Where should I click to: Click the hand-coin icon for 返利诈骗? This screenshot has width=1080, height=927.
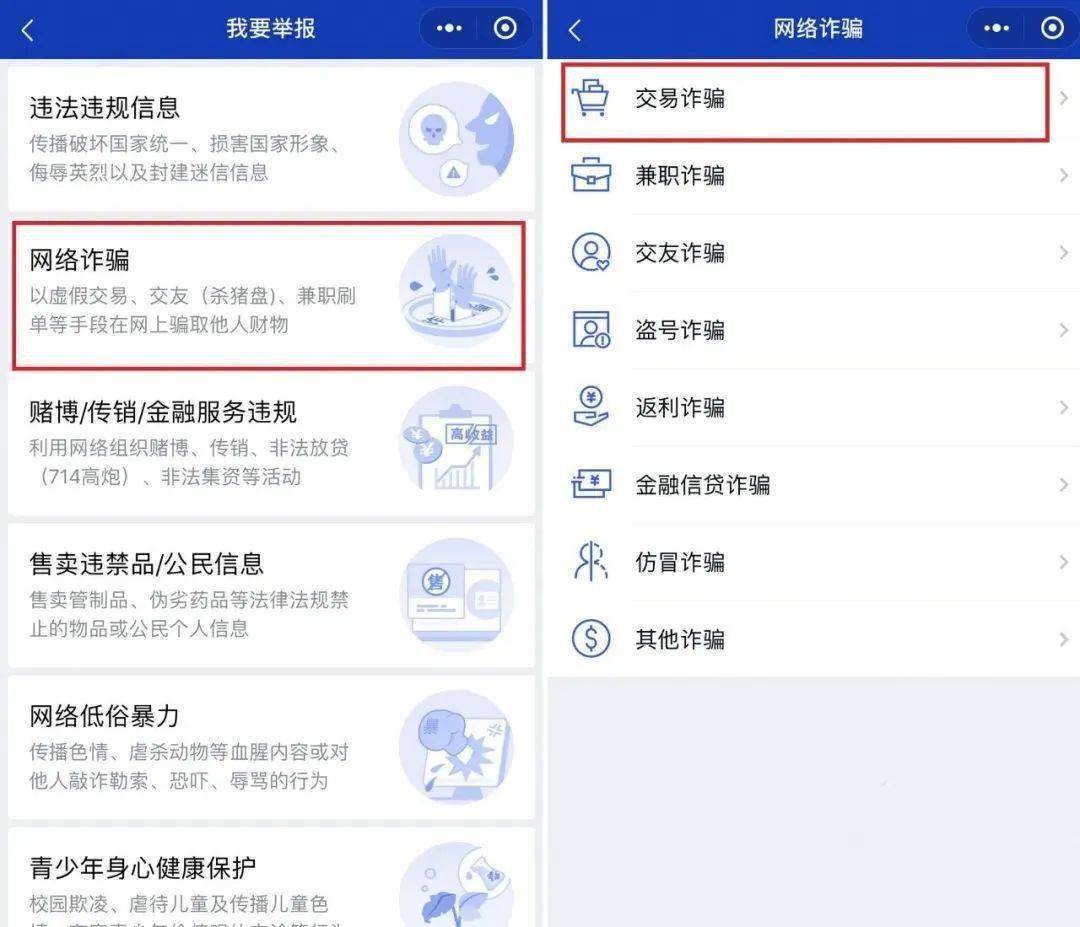point(591,407)
